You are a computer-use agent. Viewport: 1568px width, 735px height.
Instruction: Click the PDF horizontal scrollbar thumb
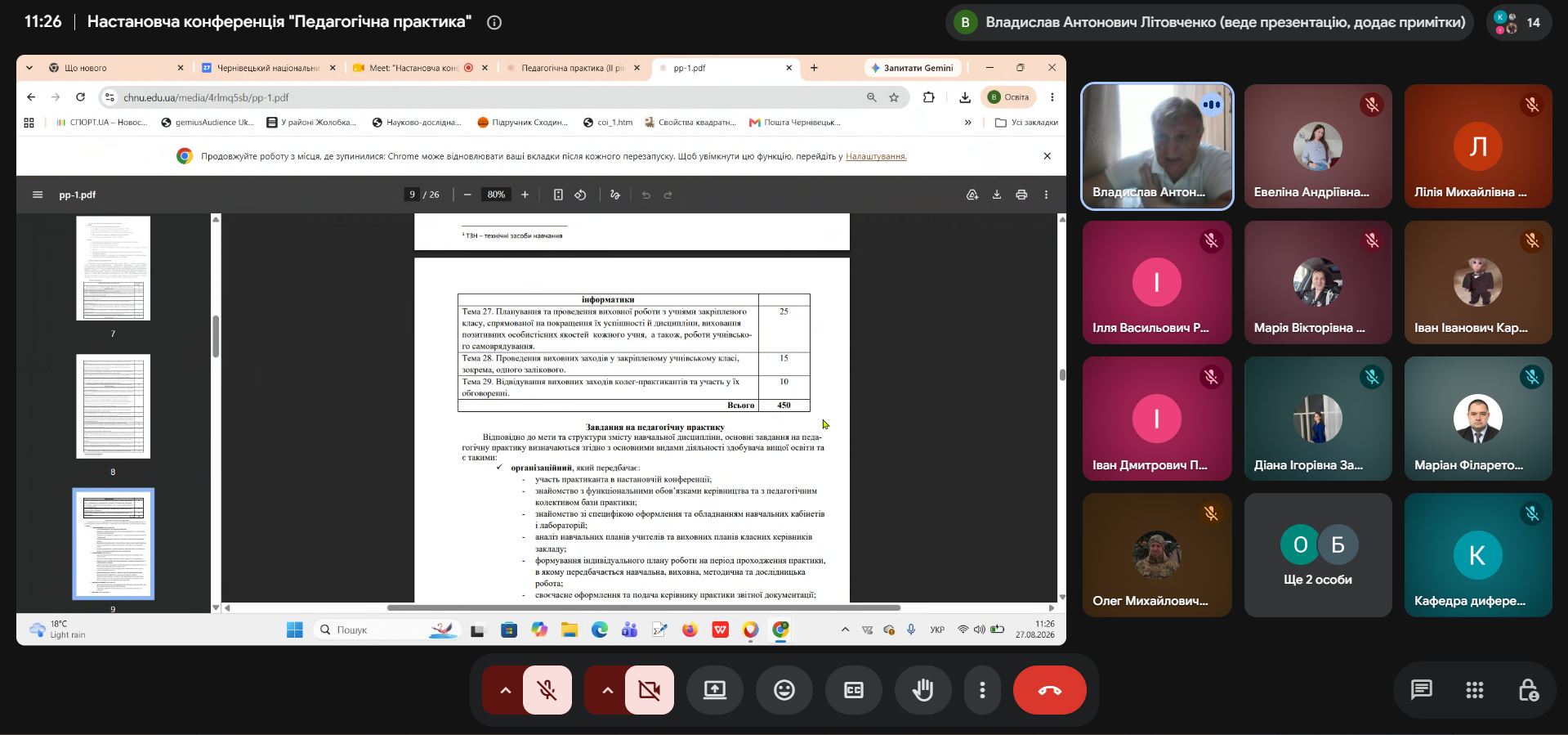click(x=644, y=607)
